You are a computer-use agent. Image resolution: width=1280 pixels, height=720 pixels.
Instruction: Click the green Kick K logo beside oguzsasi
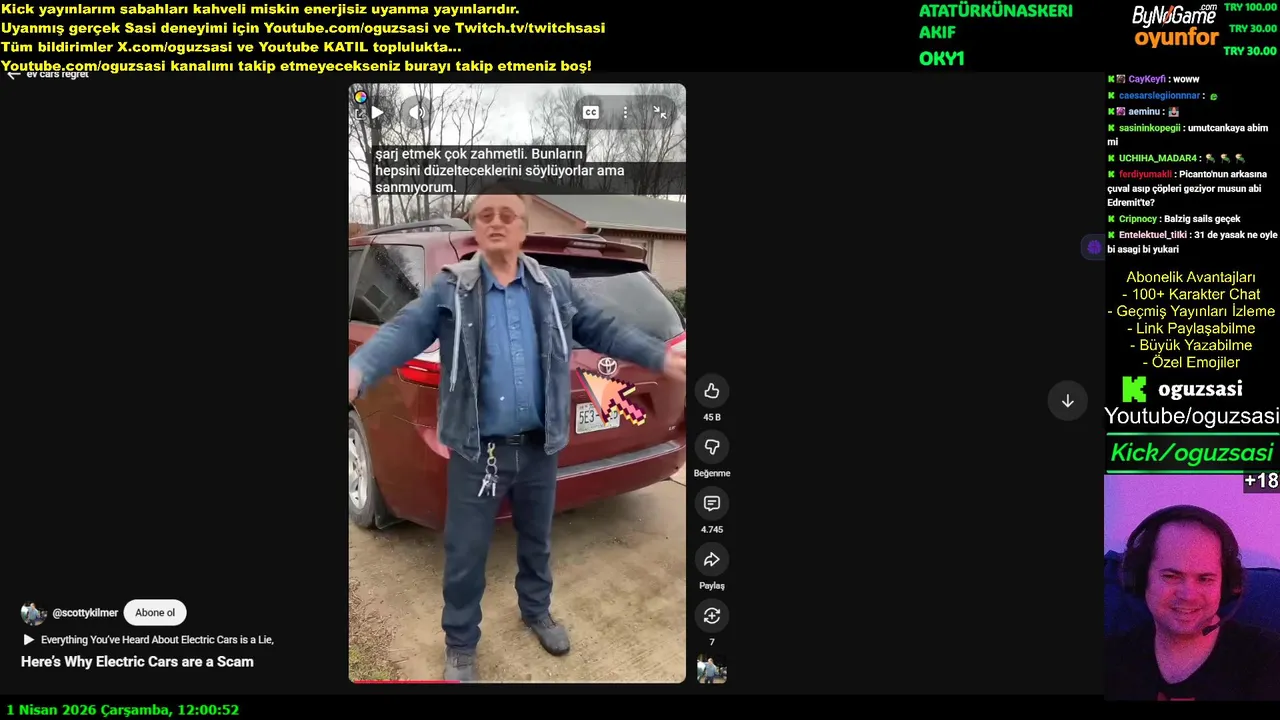[x=1133, y=389]
